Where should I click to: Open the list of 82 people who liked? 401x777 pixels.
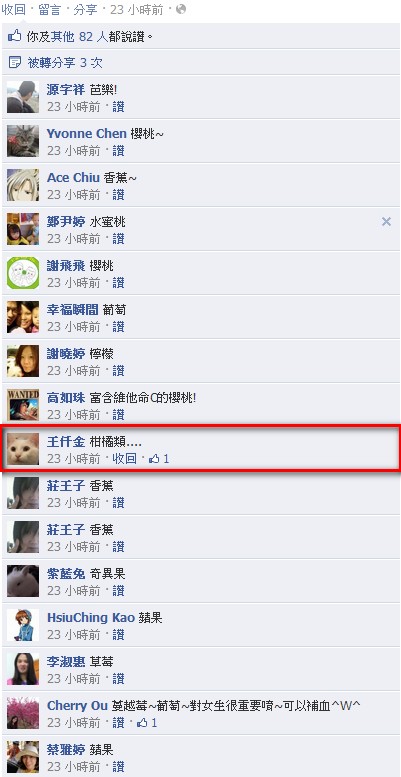click(x=92, y=36)
